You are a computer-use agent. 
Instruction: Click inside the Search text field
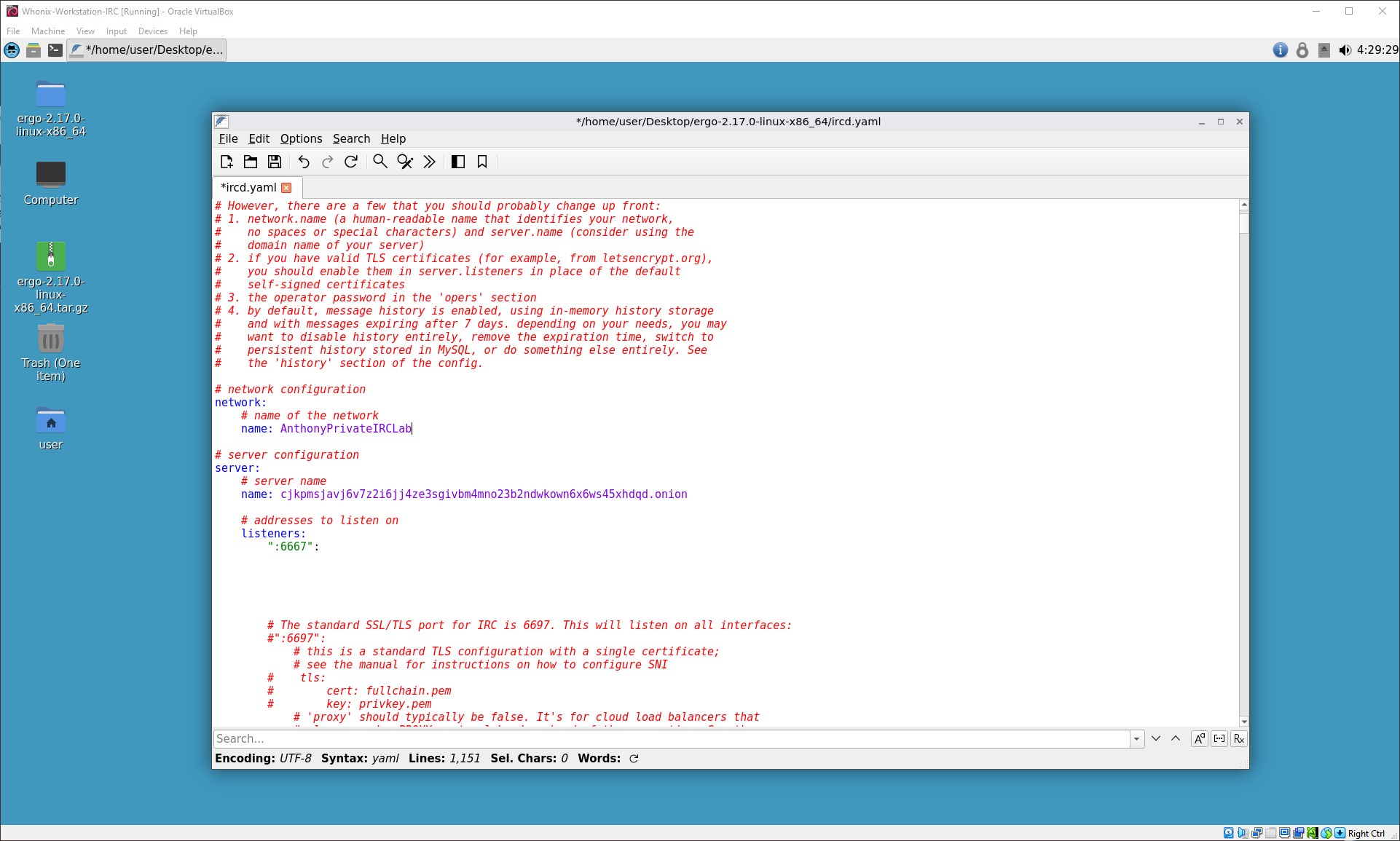point(670,738)
